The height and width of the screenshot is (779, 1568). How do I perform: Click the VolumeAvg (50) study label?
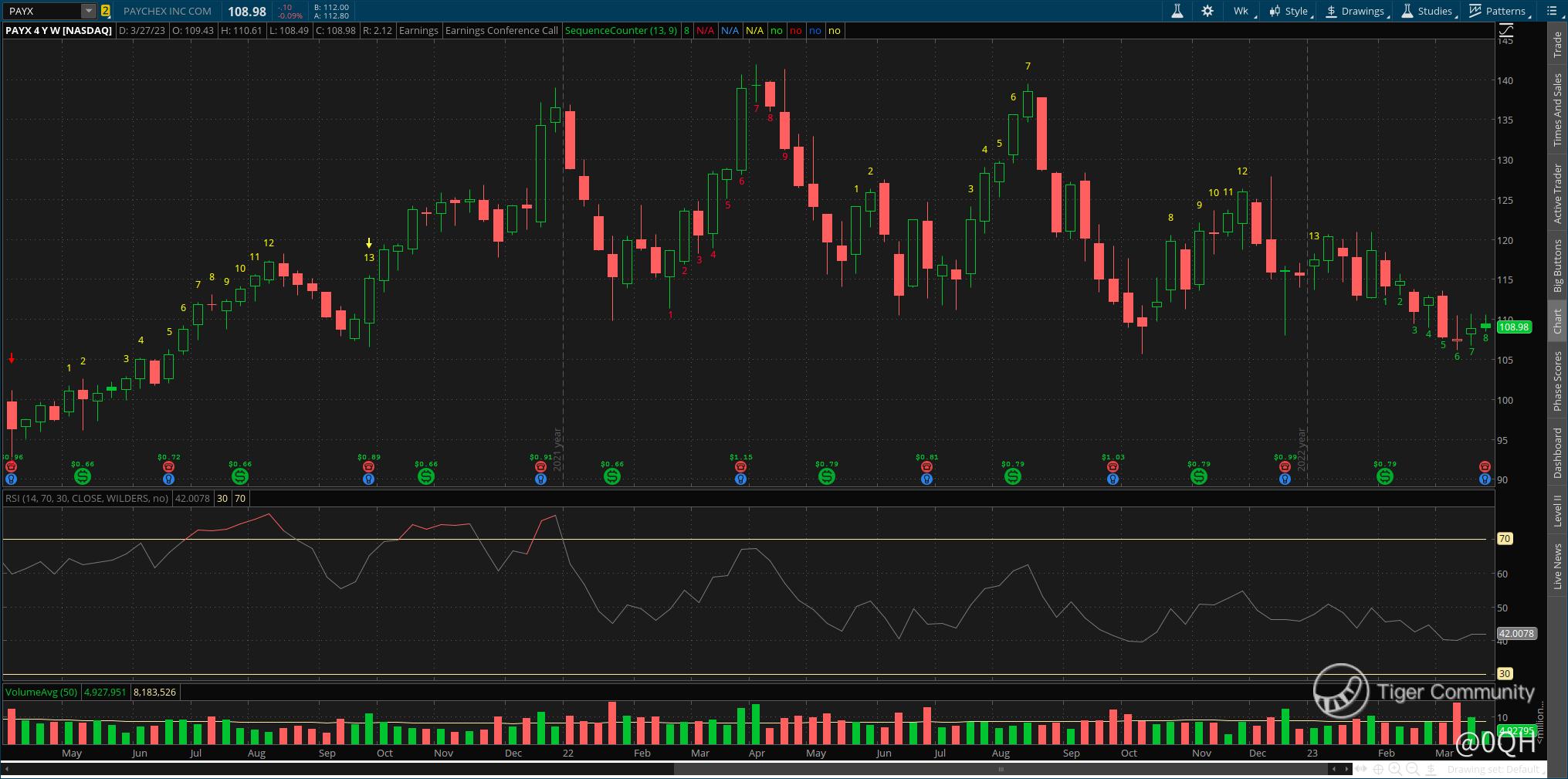(x=41, y=692)
